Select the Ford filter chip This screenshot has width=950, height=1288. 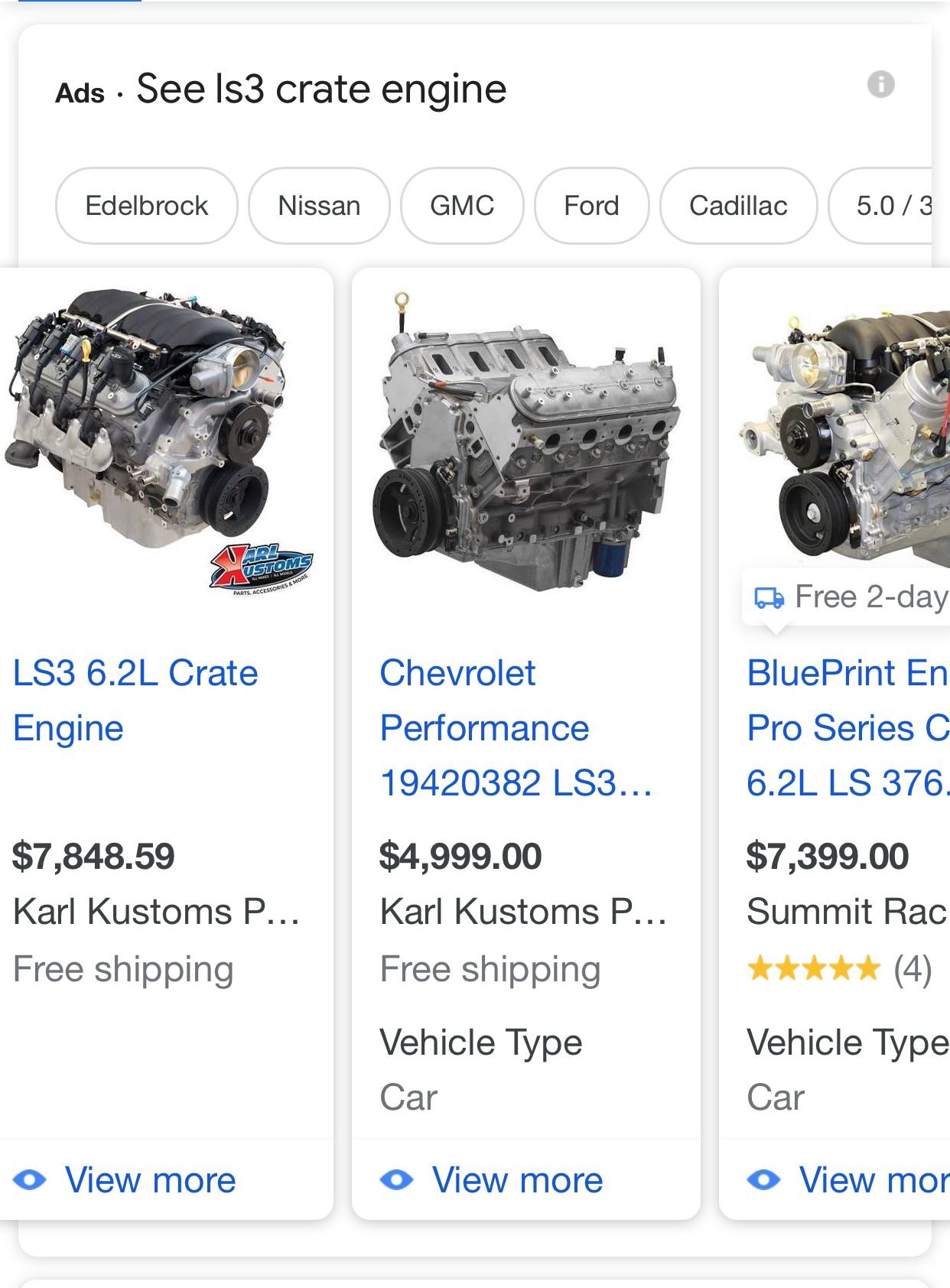click(x=590, y=206)
